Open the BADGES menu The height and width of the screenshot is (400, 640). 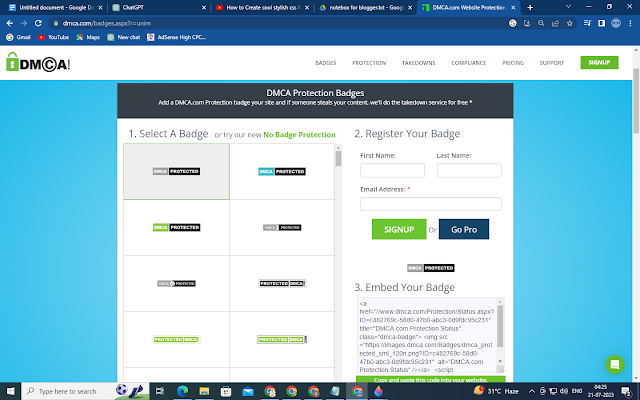[x=326, y=63]
